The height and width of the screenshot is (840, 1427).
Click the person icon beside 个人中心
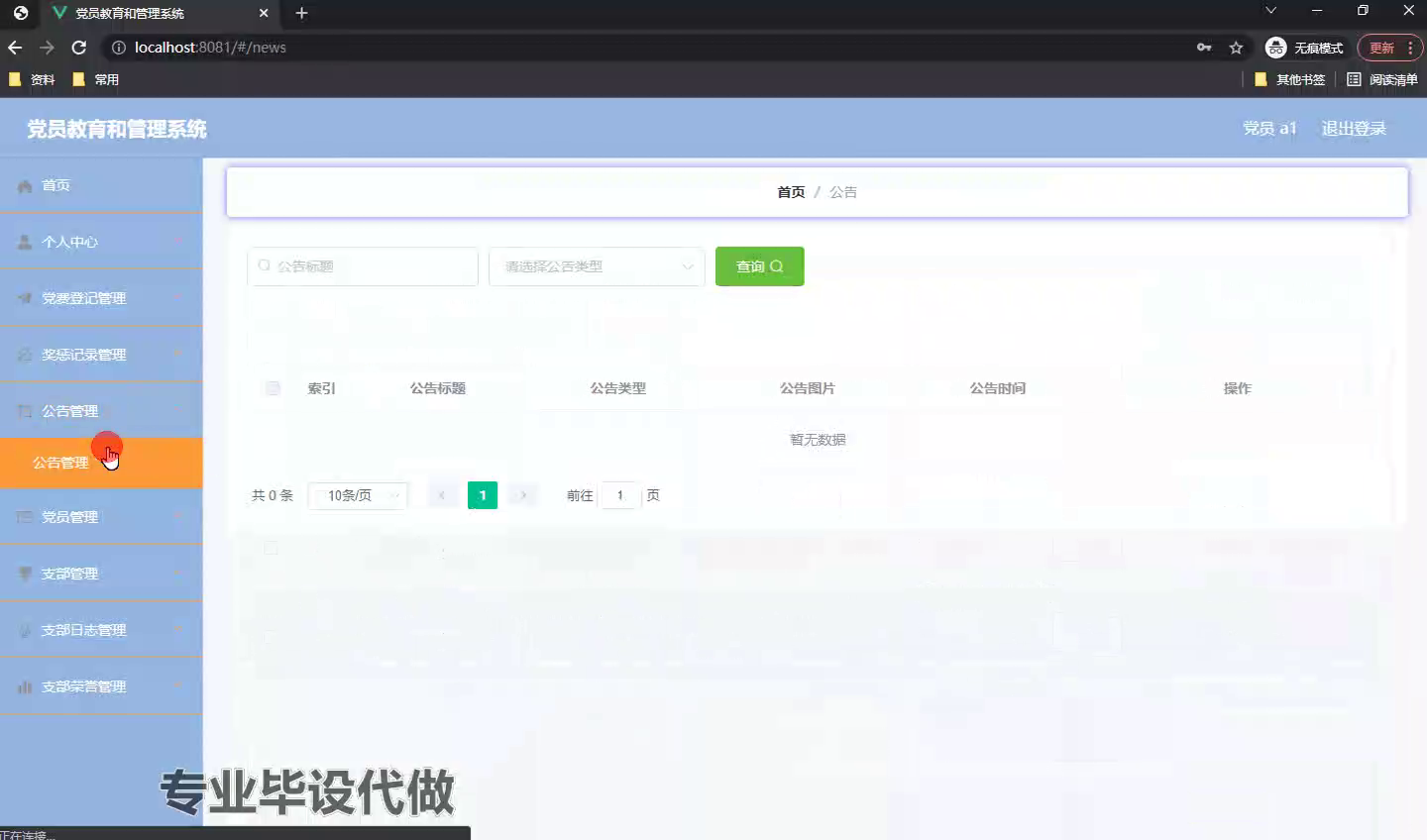[25, 242]
